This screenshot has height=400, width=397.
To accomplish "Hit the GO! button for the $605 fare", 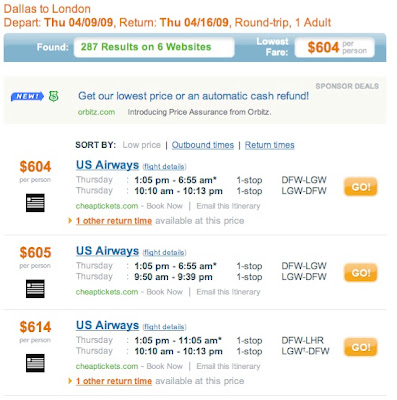I will pos(361,273).
